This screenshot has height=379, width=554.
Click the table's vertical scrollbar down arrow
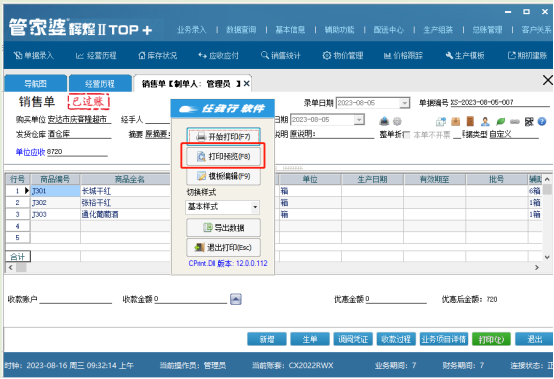tap(547, 257)
